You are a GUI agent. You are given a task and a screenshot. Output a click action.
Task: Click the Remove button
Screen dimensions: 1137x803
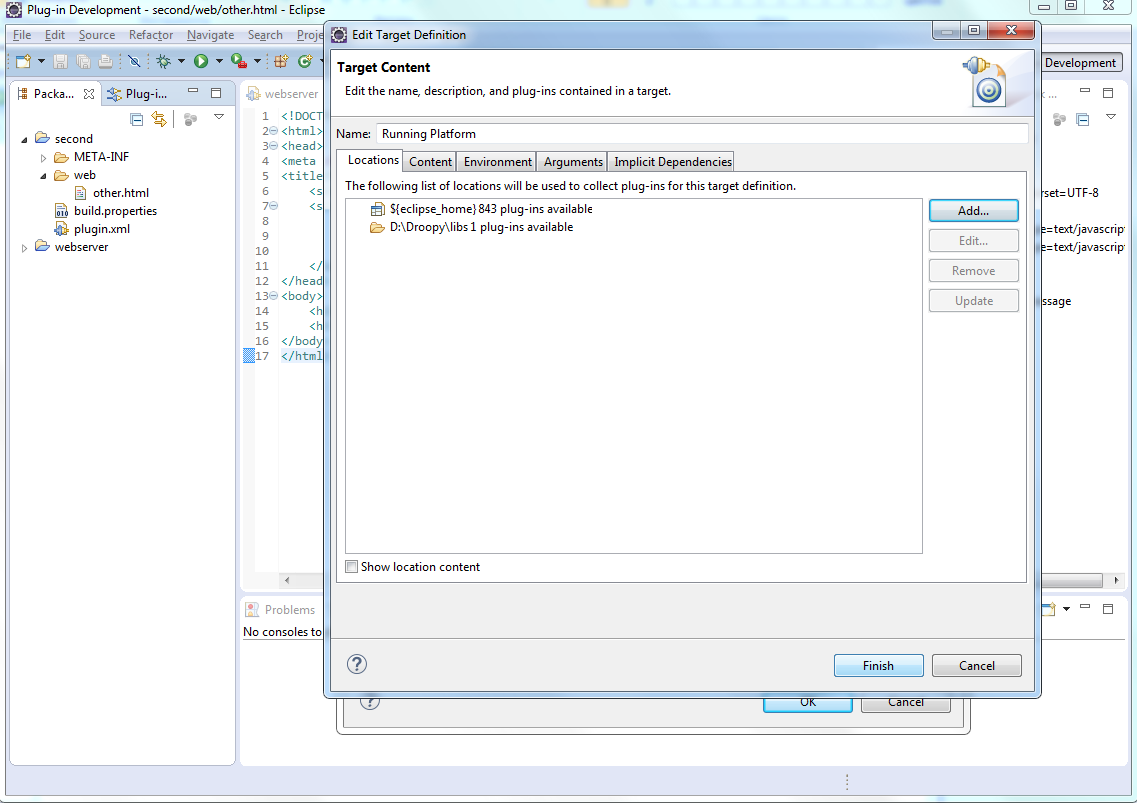973,271
